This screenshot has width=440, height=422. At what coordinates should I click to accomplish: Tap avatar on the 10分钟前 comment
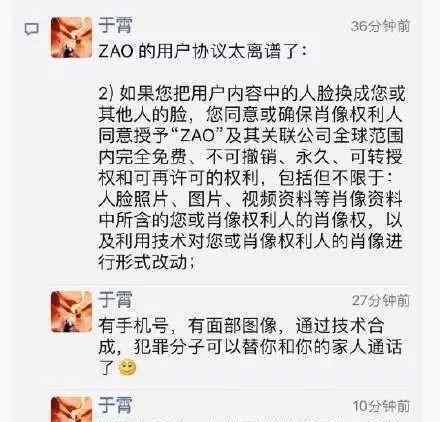tap(71, 409)
